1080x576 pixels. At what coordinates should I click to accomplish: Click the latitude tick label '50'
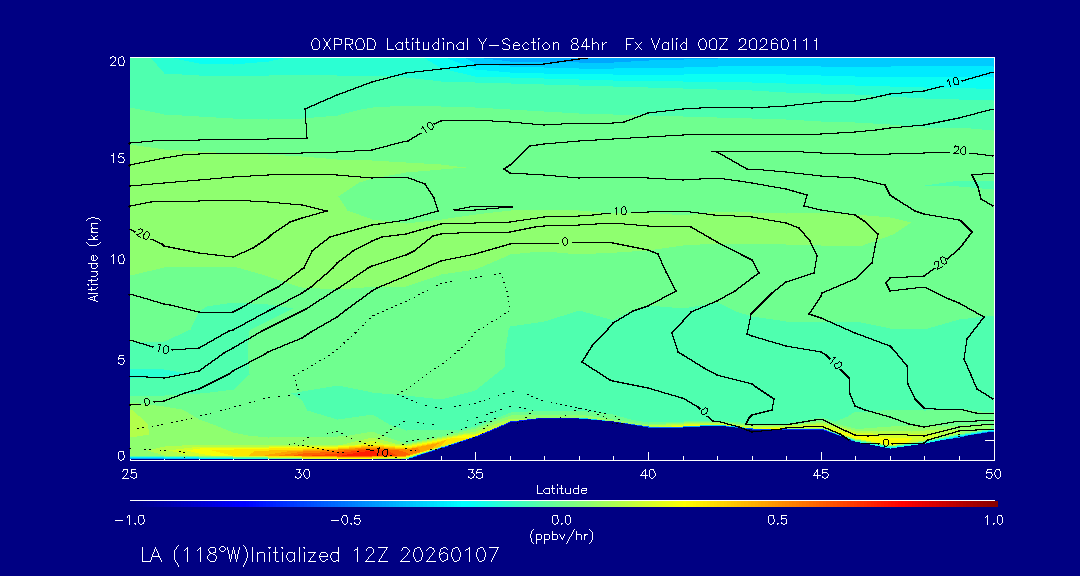tap(993, 474)
